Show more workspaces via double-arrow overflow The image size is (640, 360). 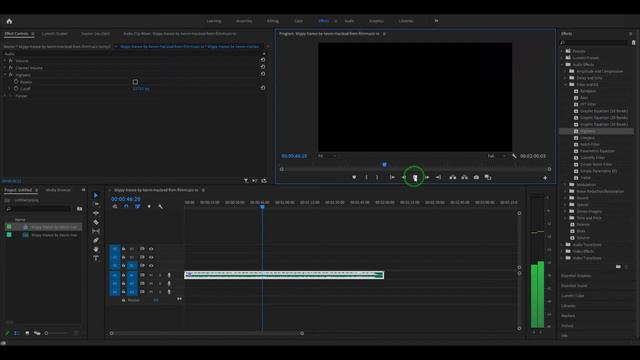[436, 21]
